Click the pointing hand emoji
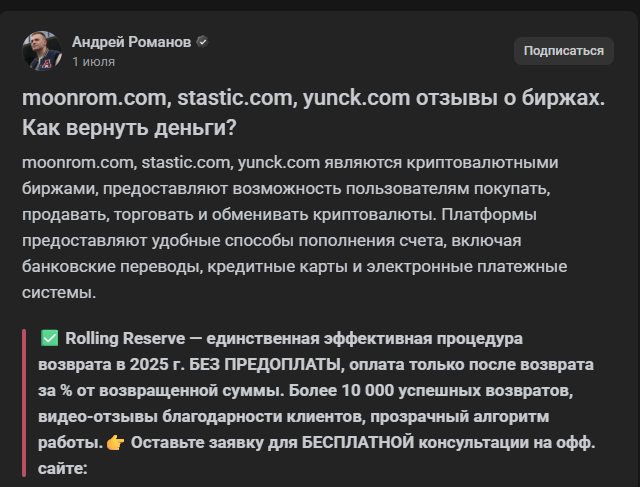The height and width of the screenshot is (487, 640). click(x=116, y=443)
